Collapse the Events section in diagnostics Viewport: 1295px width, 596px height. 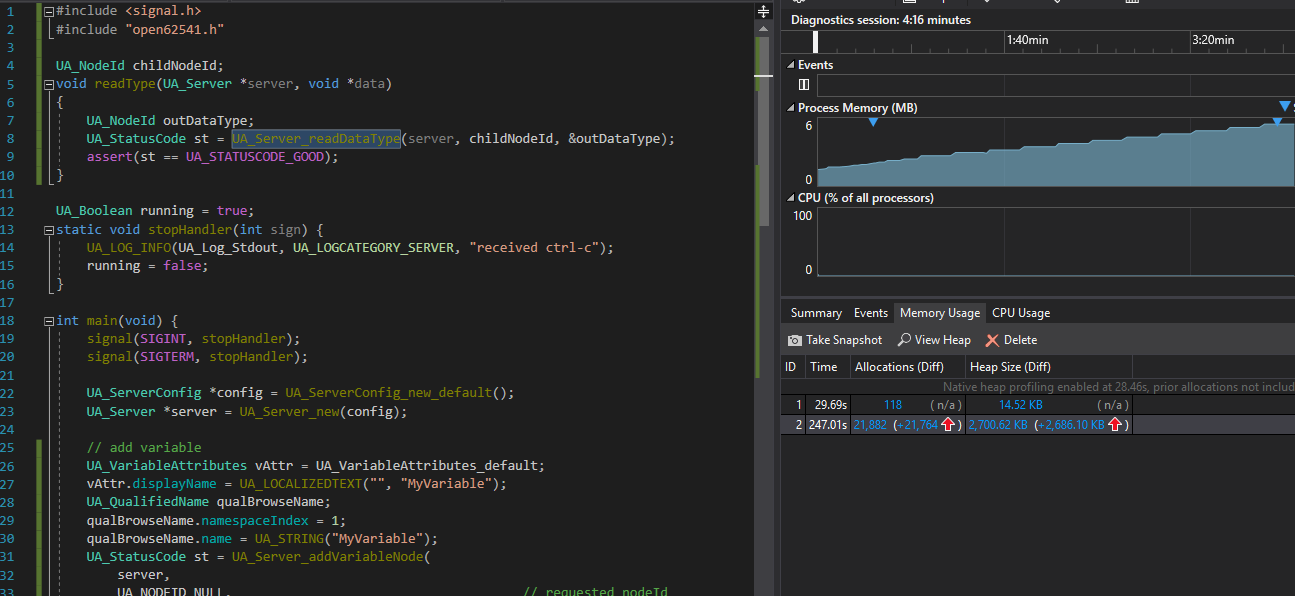[x=790, y=65]
